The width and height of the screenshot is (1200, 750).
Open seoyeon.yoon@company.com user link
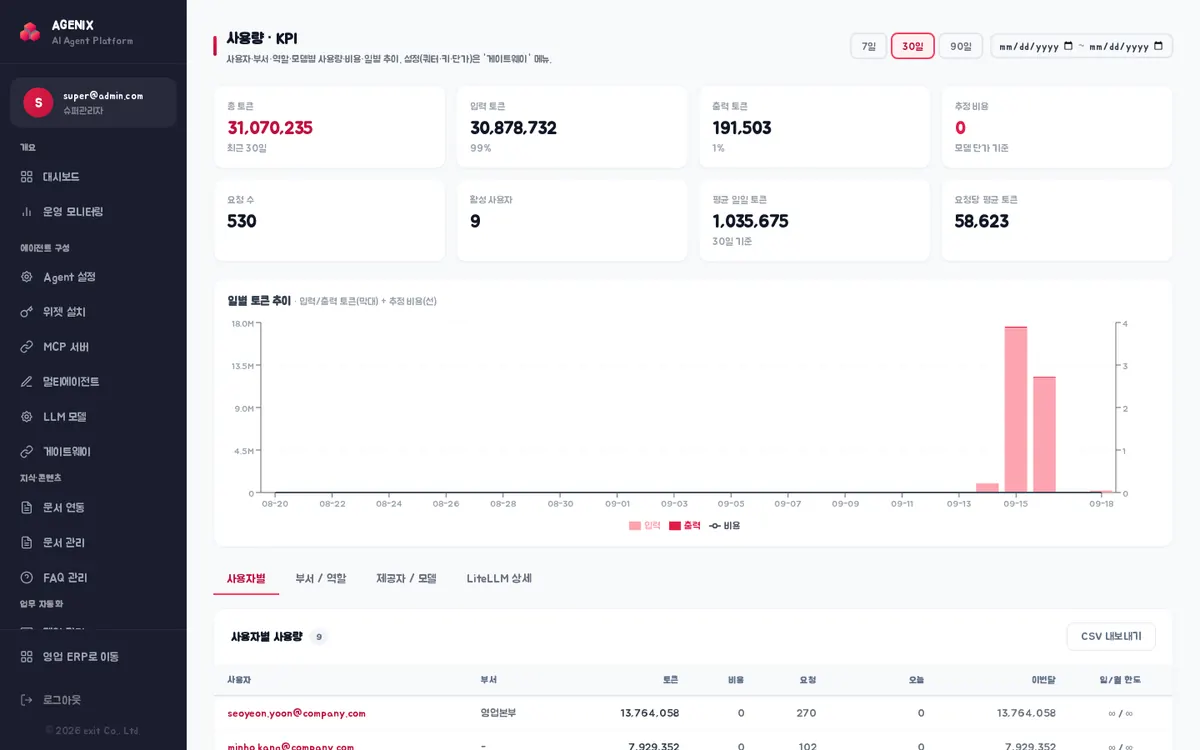click(x=296, y=713)
